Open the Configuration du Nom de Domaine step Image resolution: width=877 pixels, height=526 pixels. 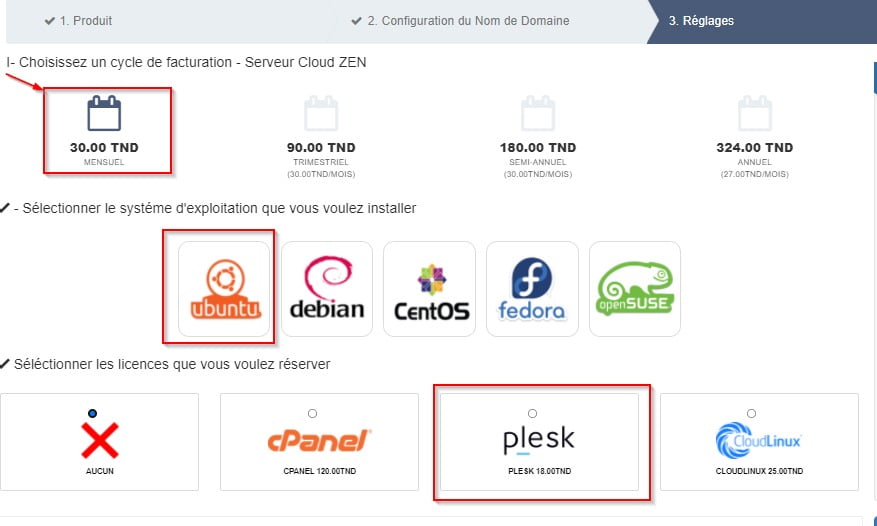tap(460, 20)
